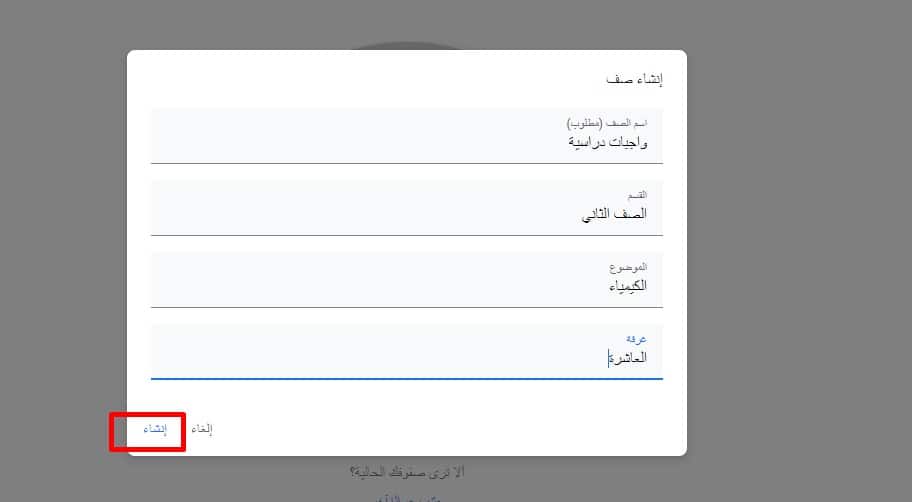912x502 pixels.
Task: Click the text 'ألا ترى صفوفك الحالية؟'
Action: point(406,472)
